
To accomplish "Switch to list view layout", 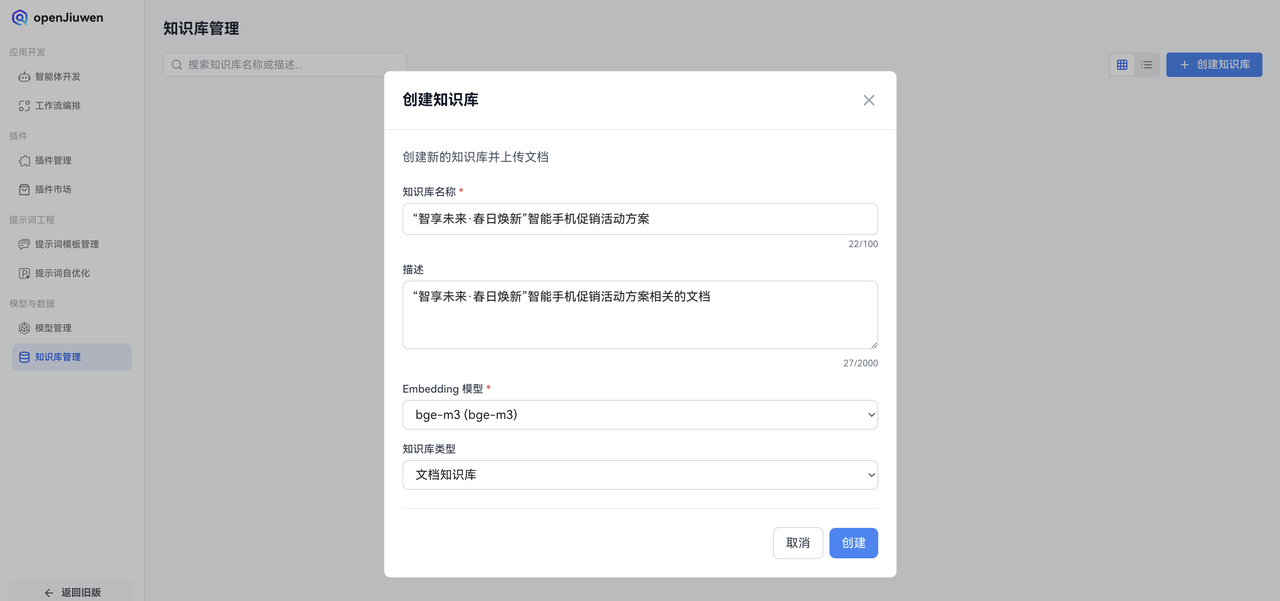I will coord(1146,64).
